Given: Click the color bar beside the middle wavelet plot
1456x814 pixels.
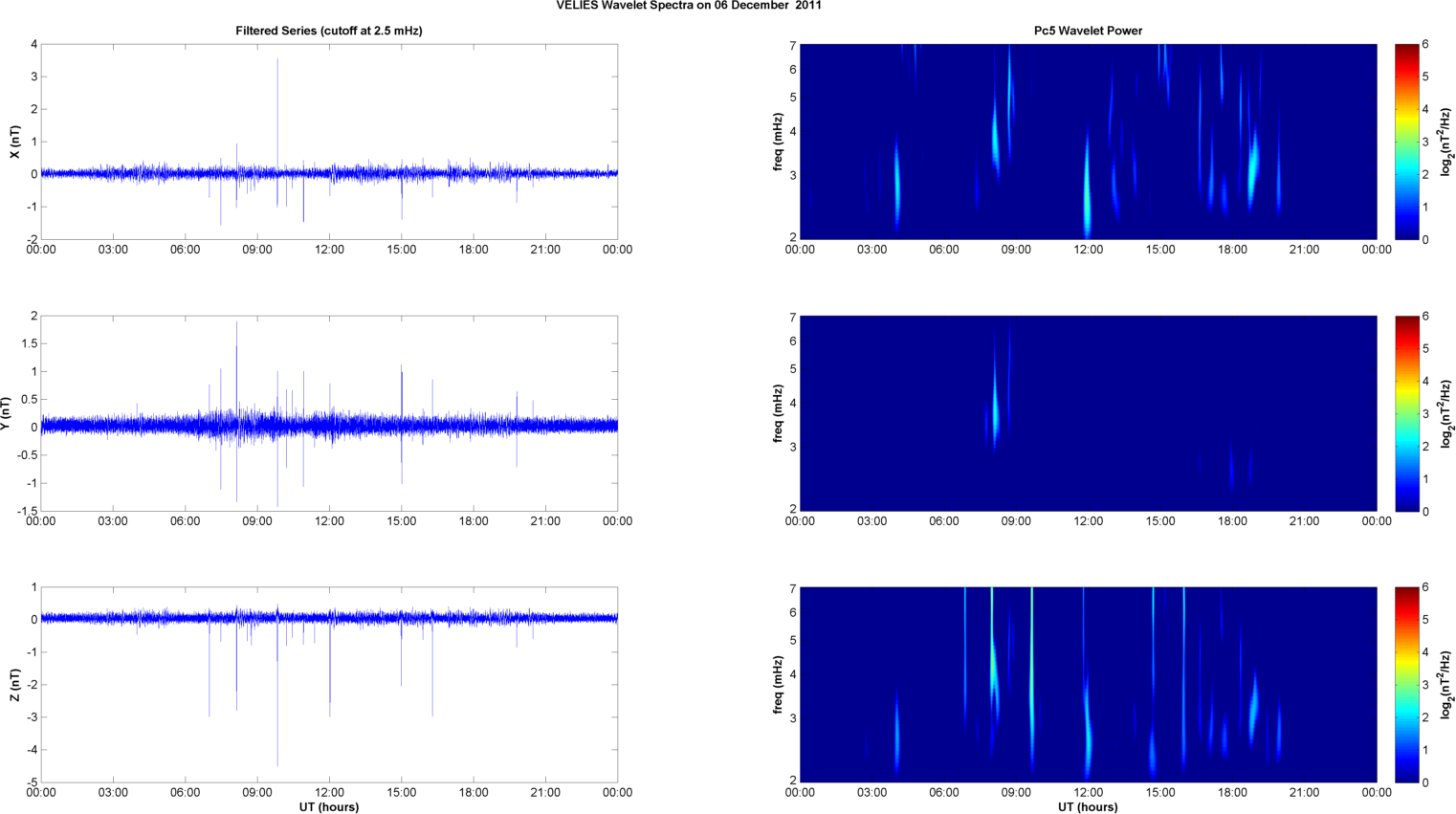Looking at the screenshot, I should pos(1406,413).
